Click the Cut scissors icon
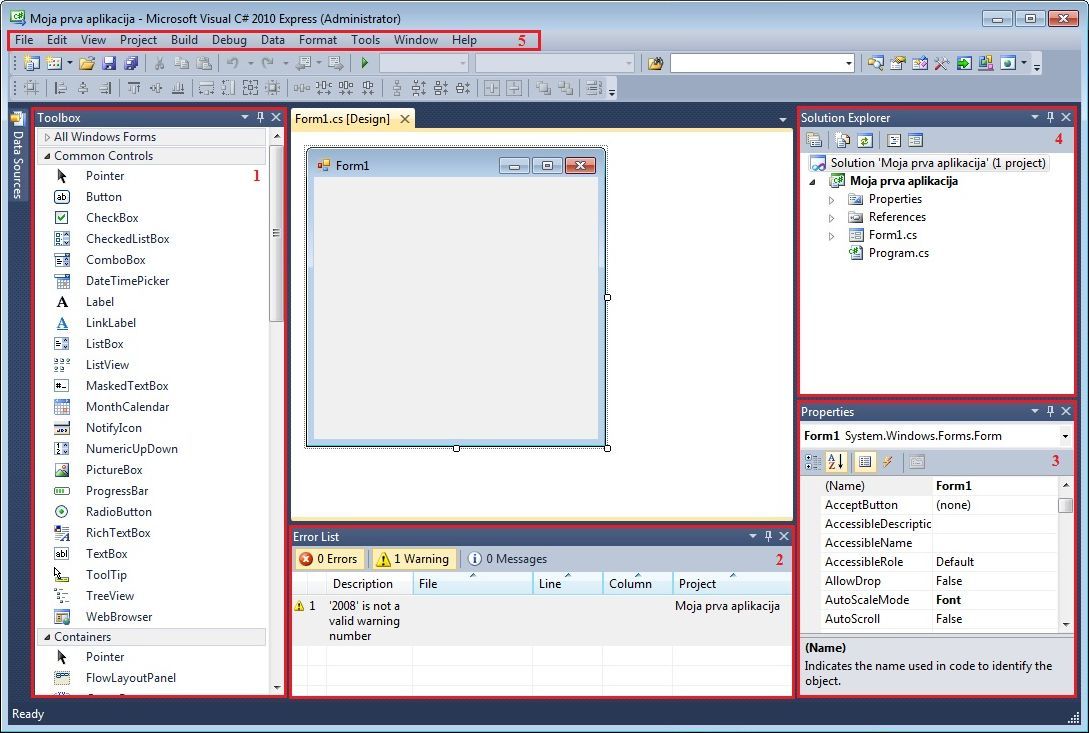Screen dimensions: 1089x733 point(159,63)
